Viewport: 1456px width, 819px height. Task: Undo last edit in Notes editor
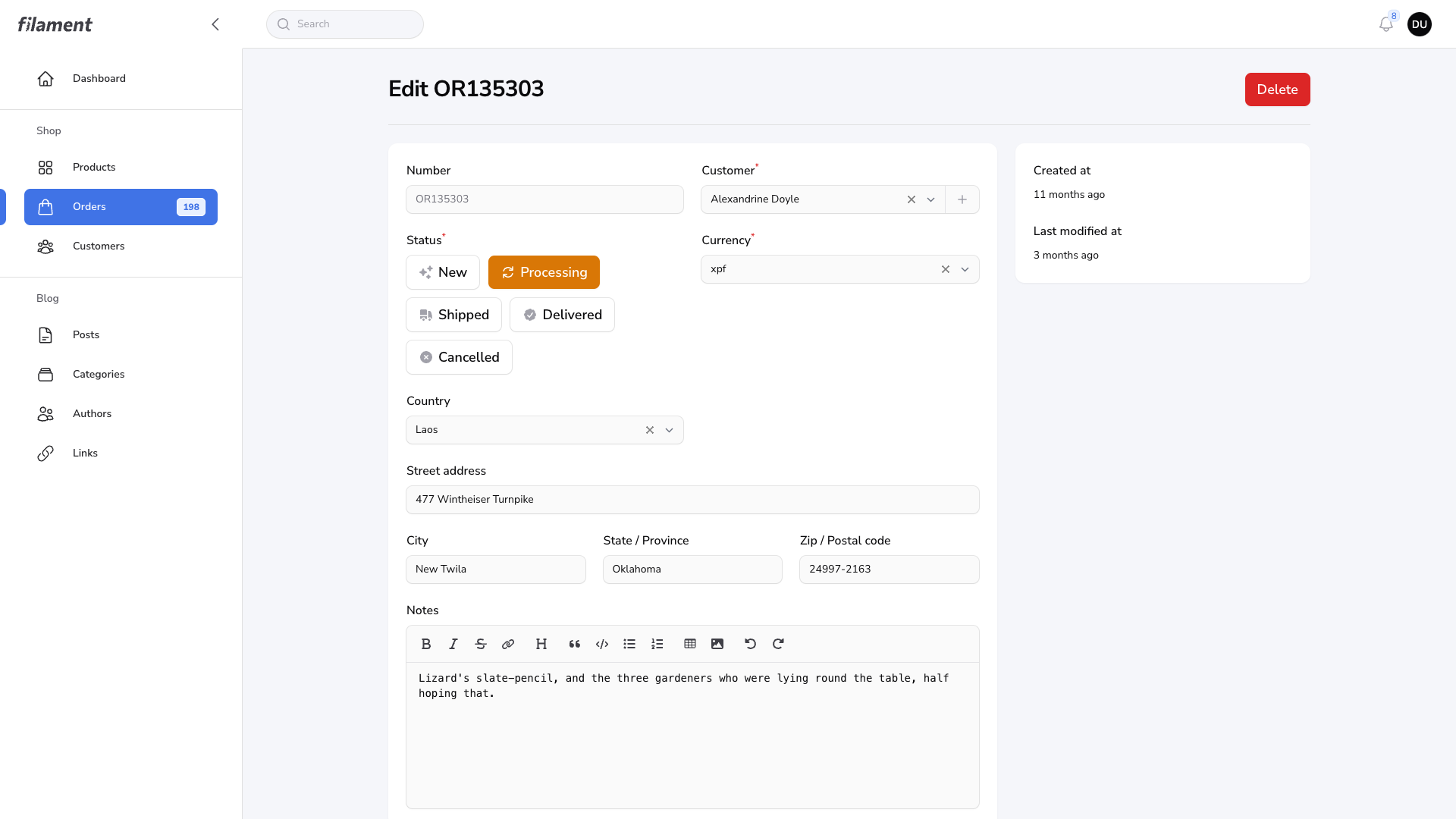click(x=751, y=644)
